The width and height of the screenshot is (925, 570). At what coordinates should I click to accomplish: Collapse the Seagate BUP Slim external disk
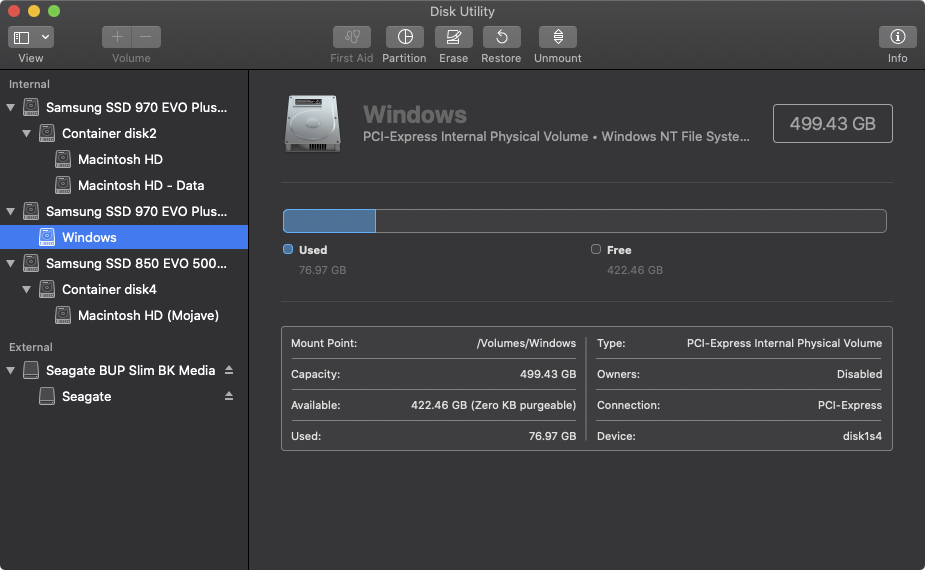11,371
